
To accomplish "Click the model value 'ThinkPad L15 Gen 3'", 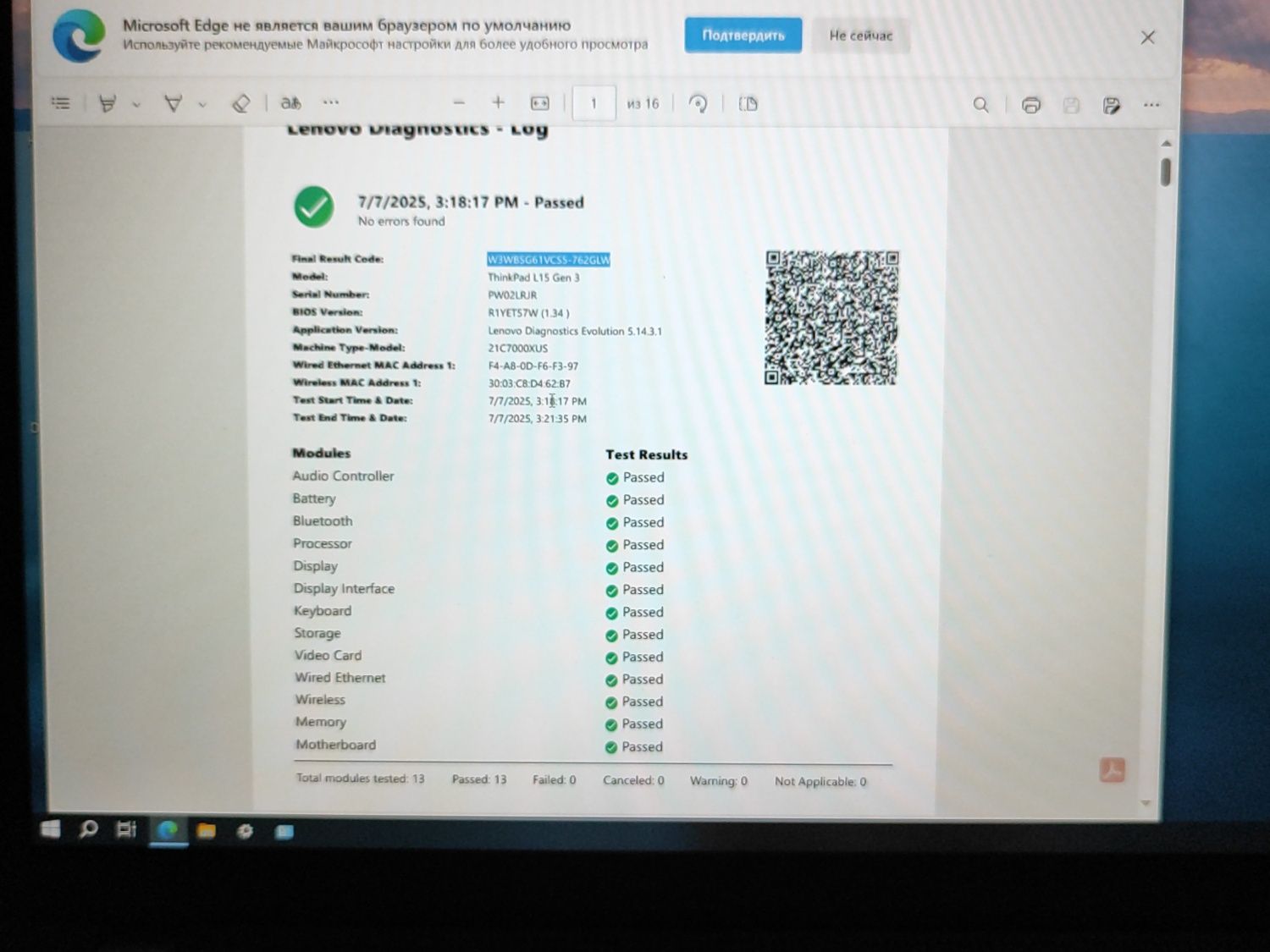I will (533, 278).
